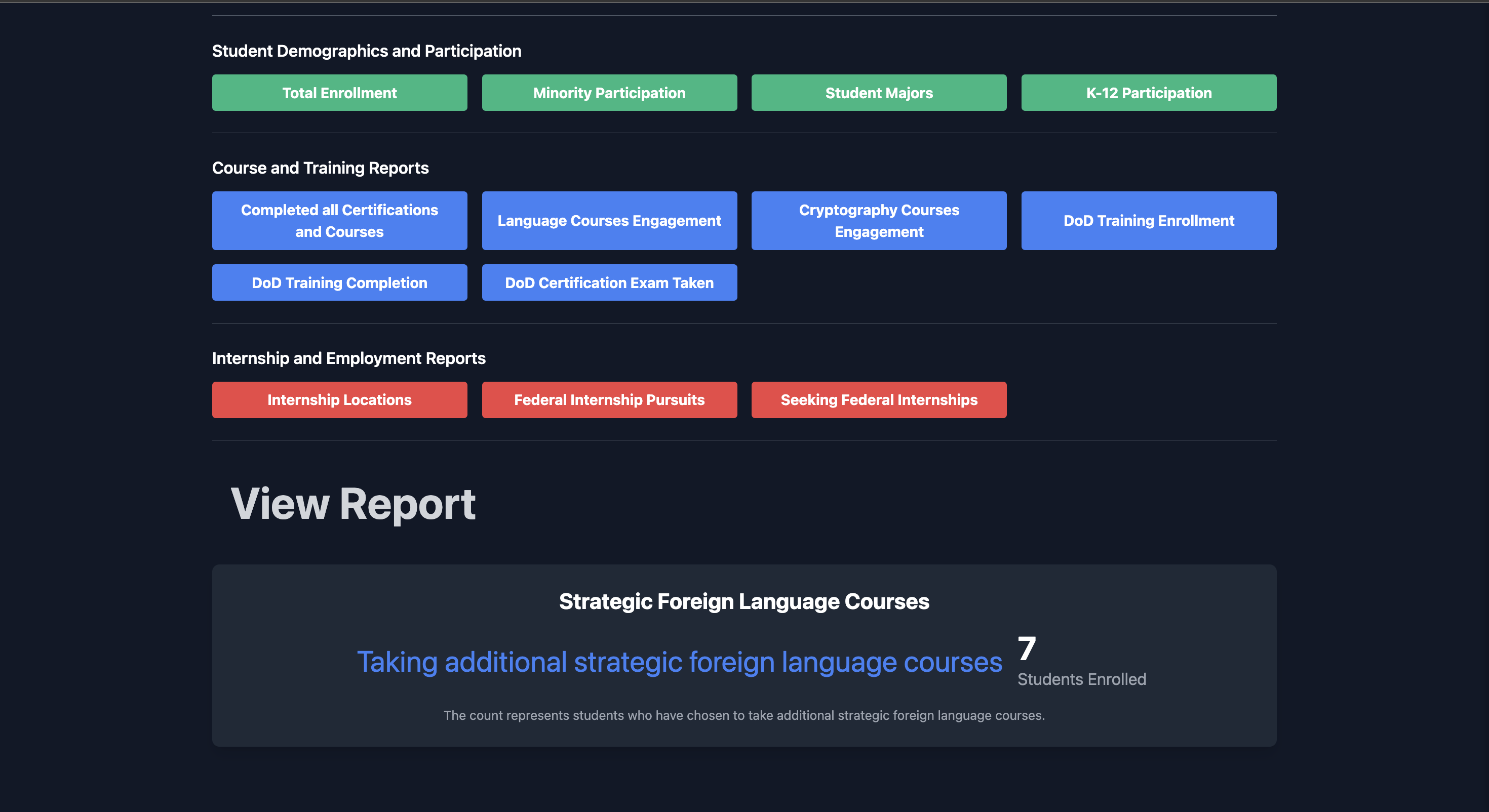Select Seeking Federal Internships report
Screen dimensions: 1489x812
point(879,399)
